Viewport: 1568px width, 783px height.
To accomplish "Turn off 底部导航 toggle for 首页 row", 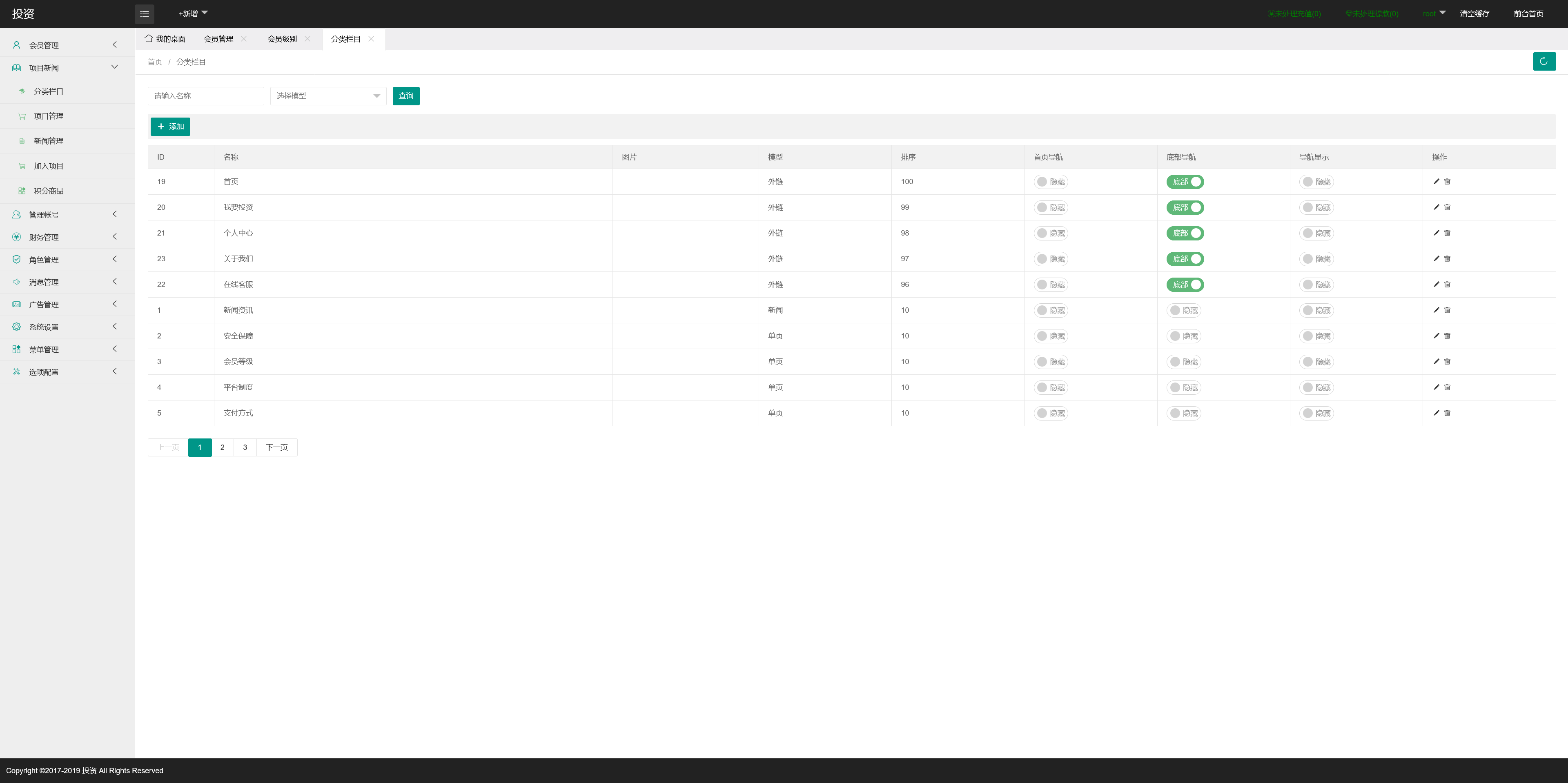I will click(1185, 182).
